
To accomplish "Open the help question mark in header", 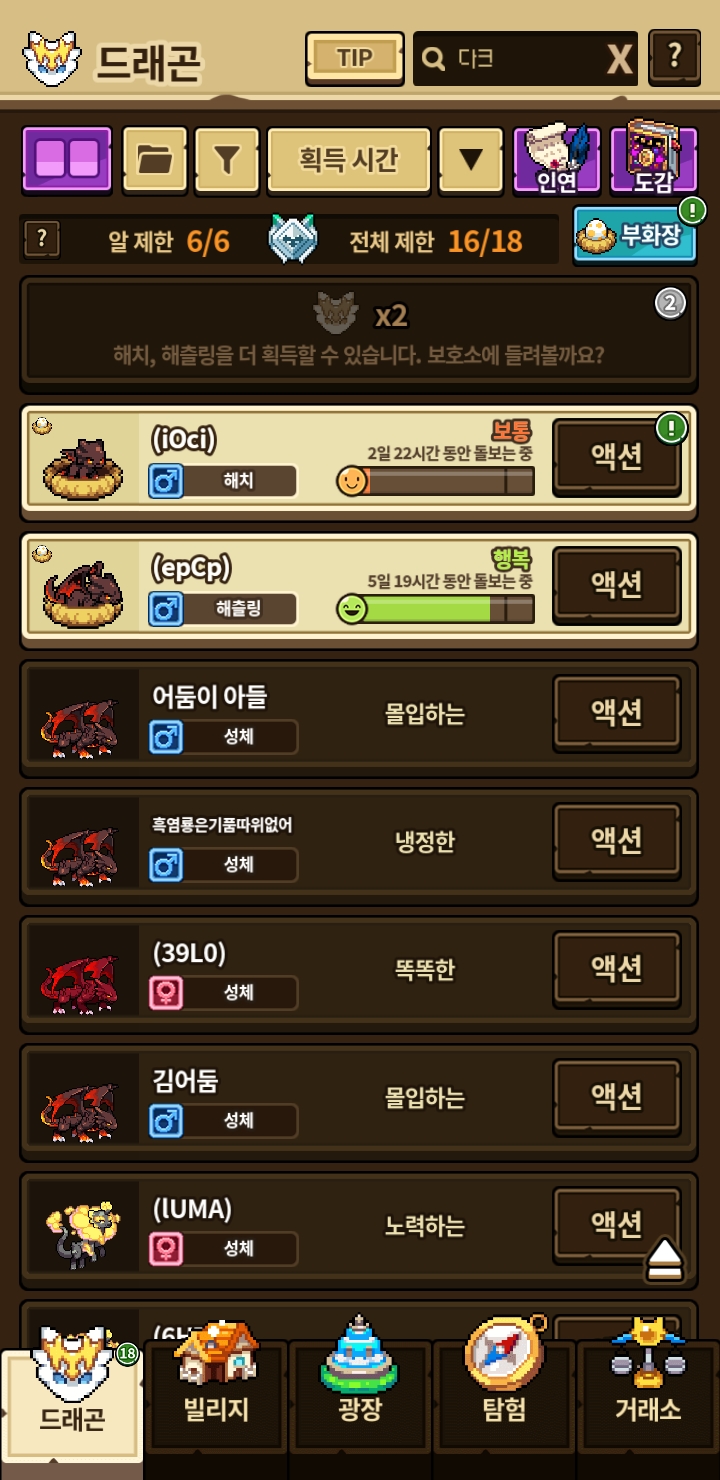I will [674, 57].
